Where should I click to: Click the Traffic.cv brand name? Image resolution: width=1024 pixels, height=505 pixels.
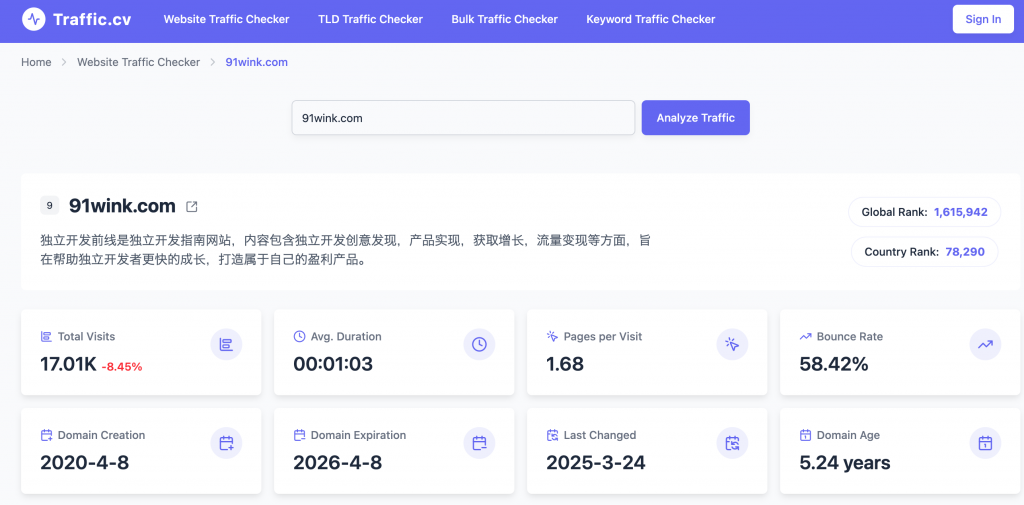pos(92,20)
